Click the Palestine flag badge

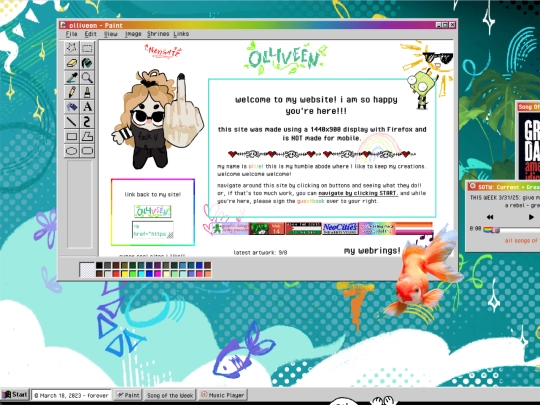click(303, 228)
